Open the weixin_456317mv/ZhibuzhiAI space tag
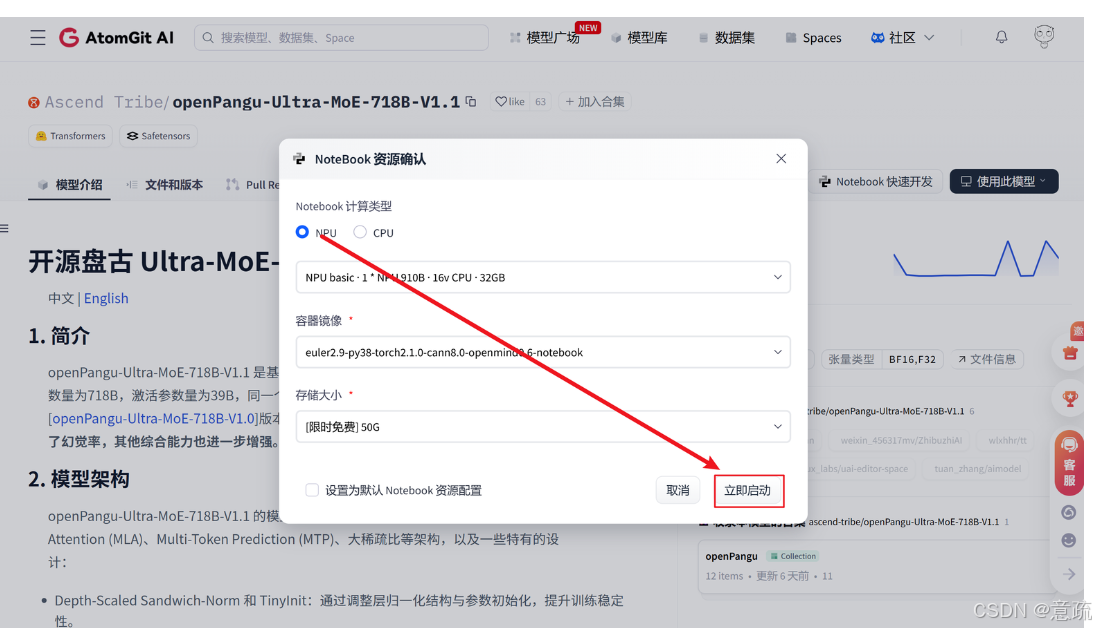The height and width of the screenshot is (628, 1096). point(901,441)
